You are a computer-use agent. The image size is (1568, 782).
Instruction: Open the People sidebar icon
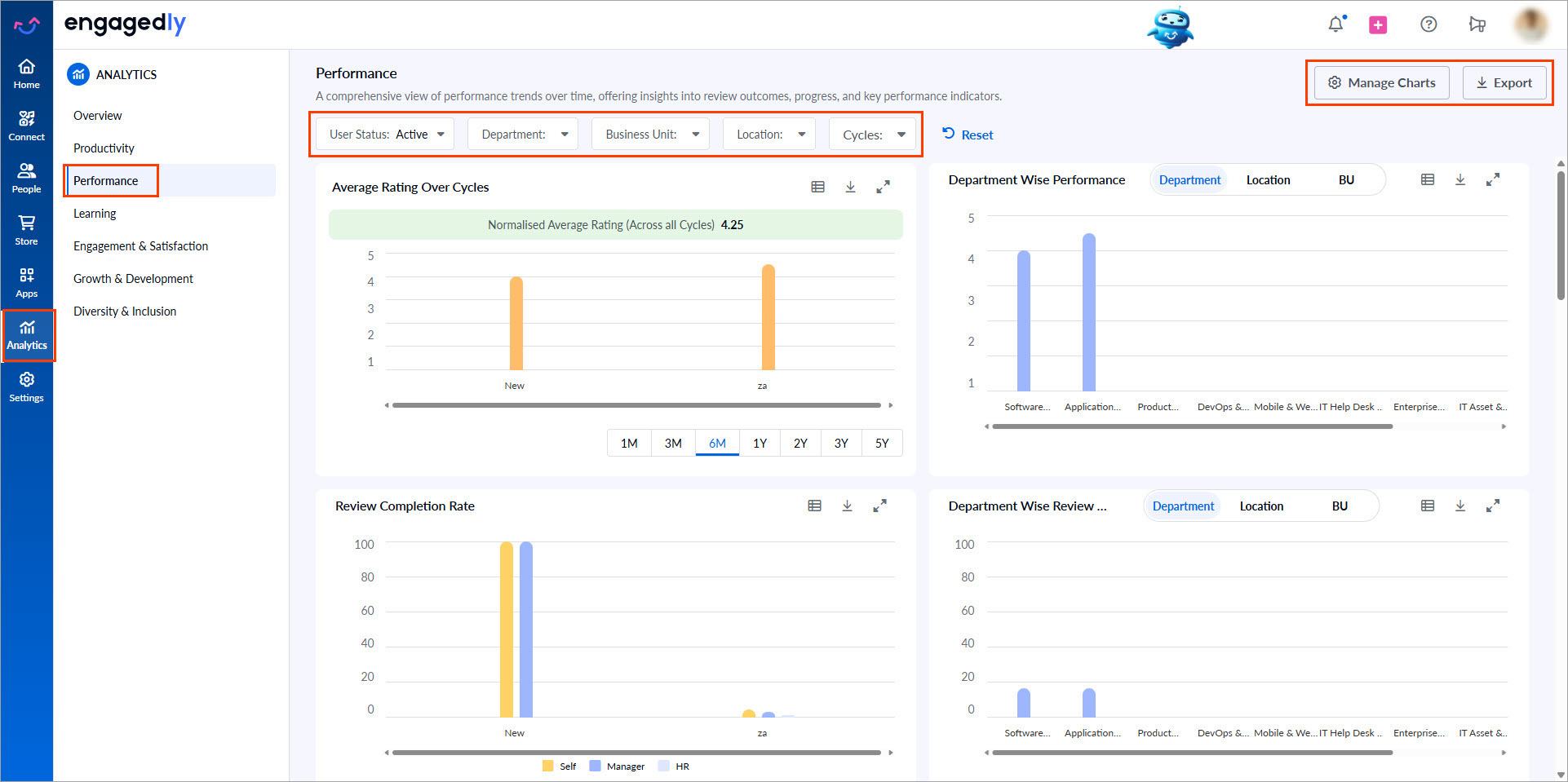(26, 178)
